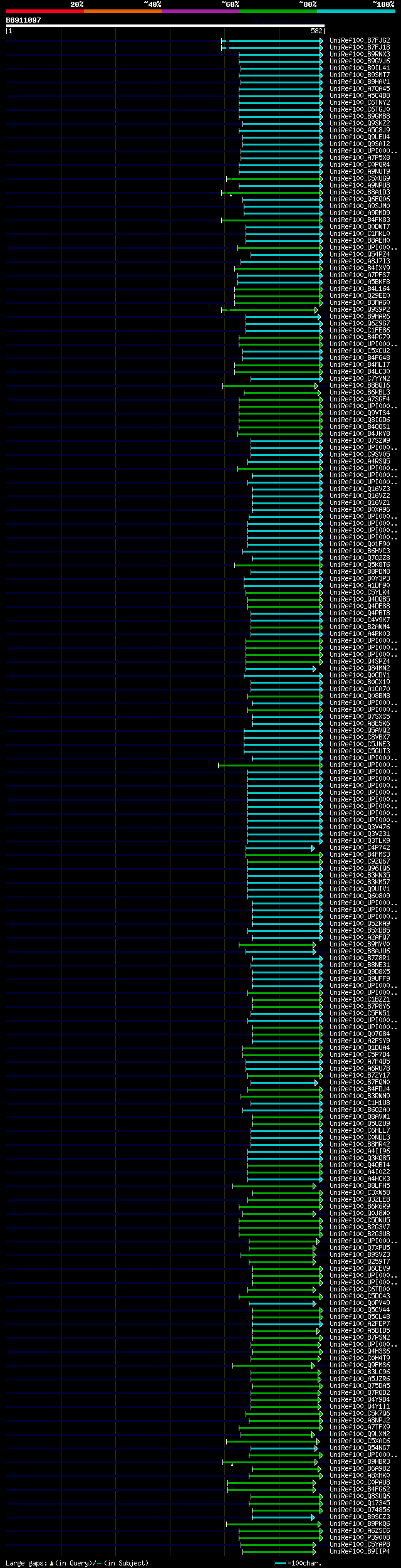Select UniRef100_Q8SUQ6 hit
This screenshot has height=1568, width=401.
coord(360,1496)
